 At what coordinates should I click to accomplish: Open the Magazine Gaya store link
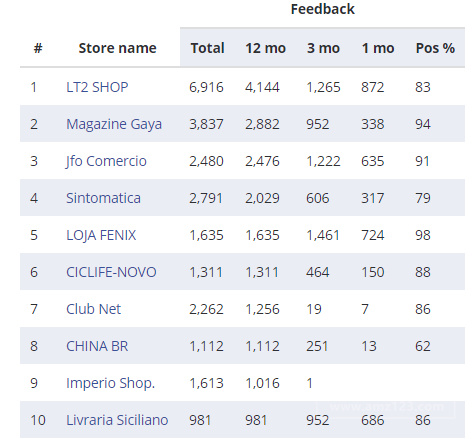[x=114, y=124]
